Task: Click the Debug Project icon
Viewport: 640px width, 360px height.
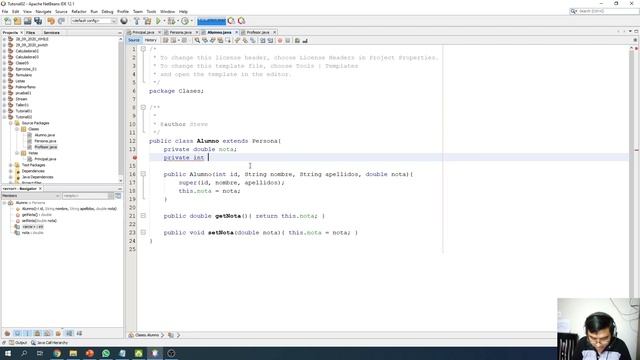Action: click(171, 21)
